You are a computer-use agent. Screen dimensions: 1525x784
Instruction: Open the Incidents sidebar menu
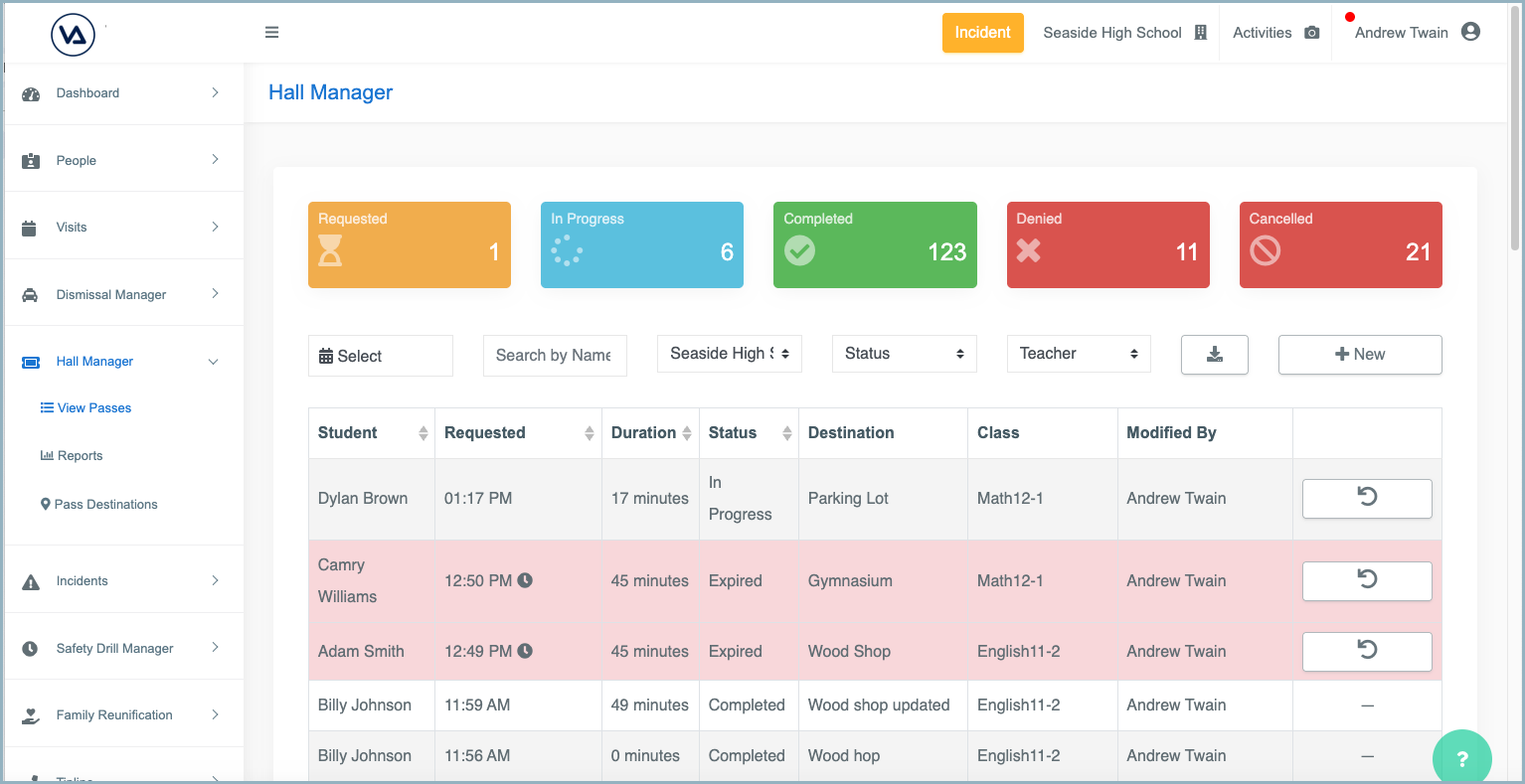pos(124,581)
